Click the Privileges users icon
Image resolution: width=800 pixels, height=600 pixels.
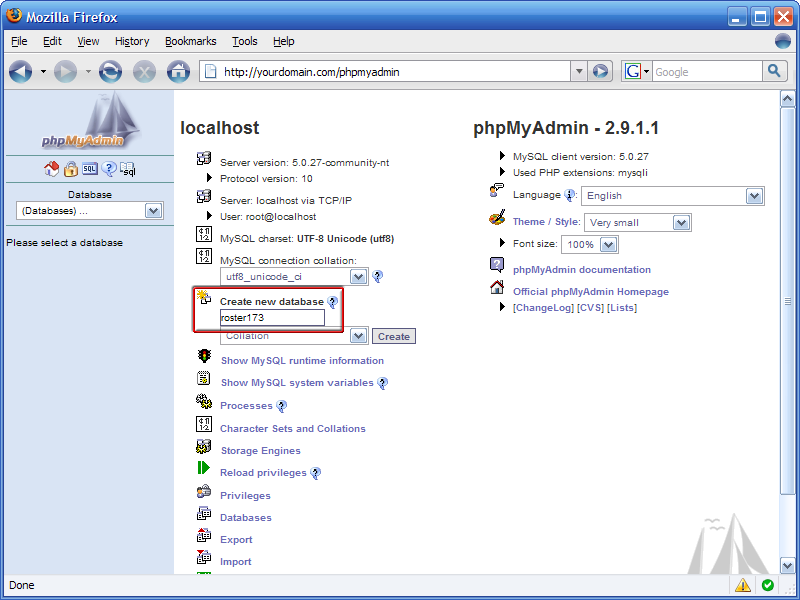click(x=204, y=491)
